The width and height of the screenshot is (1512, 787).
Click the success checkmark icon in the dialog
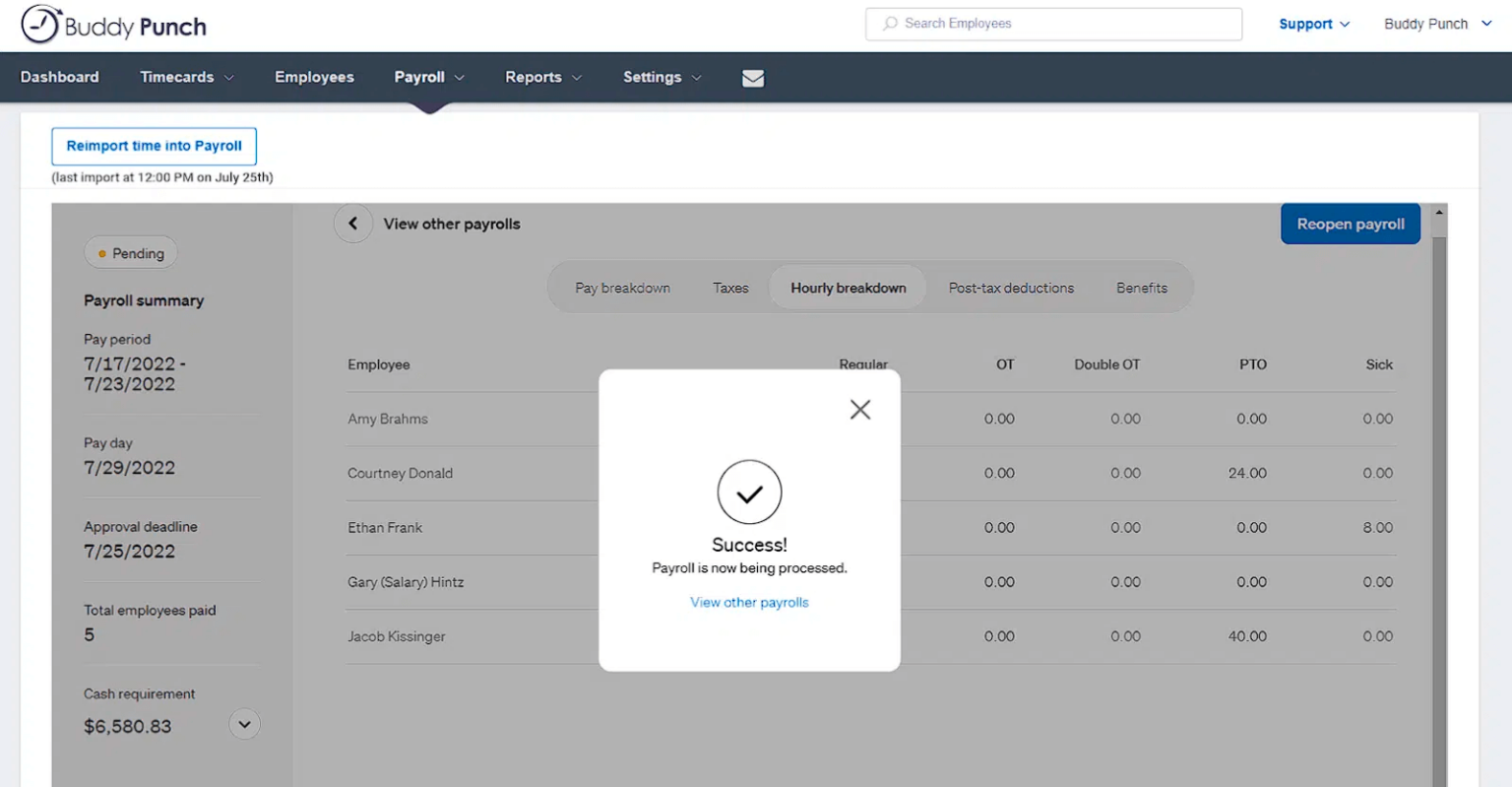click(x=749, y=492)
